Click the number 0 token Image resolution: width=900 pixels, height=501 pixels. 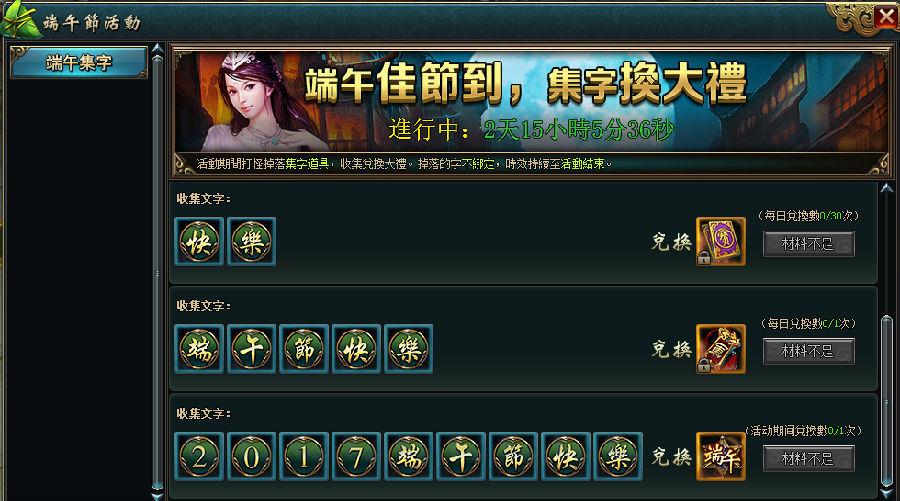pyautogui.click(x=251, y=457)
